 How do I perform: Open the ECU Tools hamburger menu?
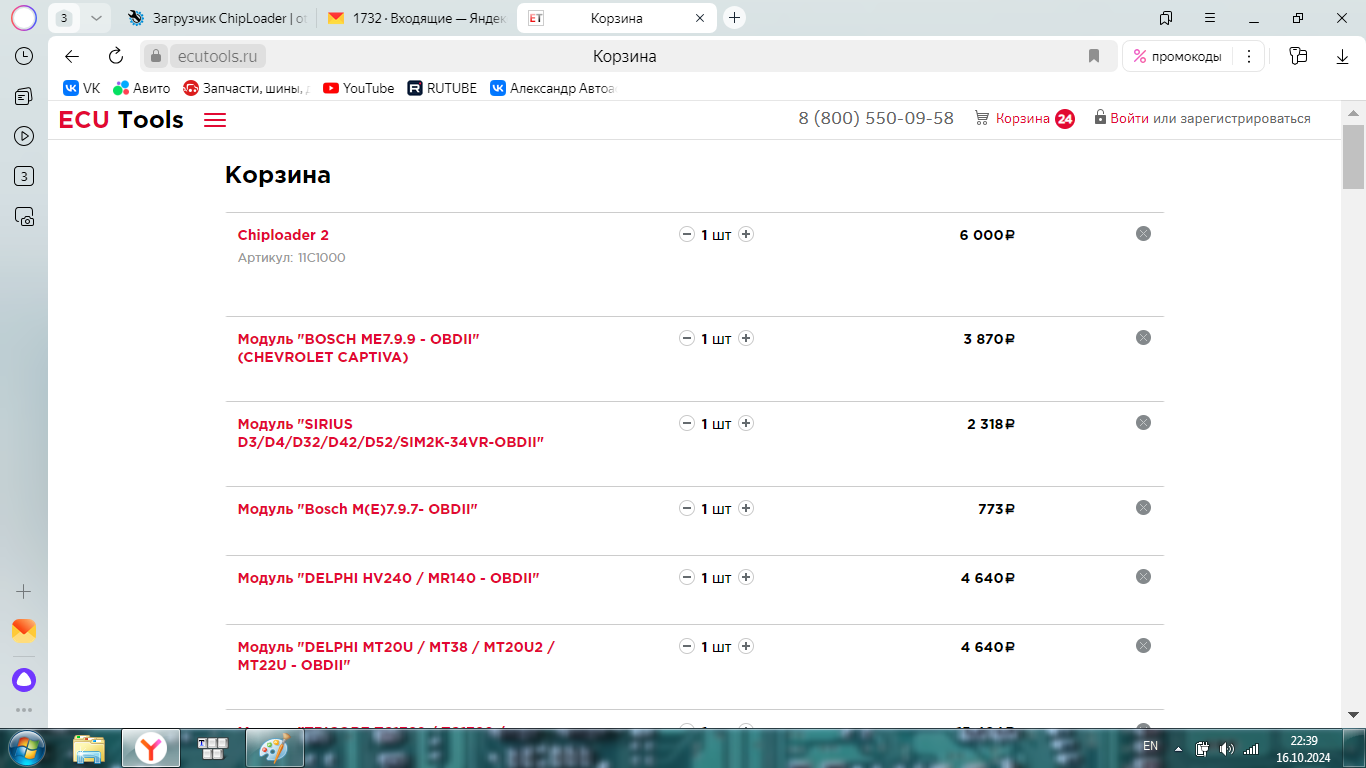point(215,120)
